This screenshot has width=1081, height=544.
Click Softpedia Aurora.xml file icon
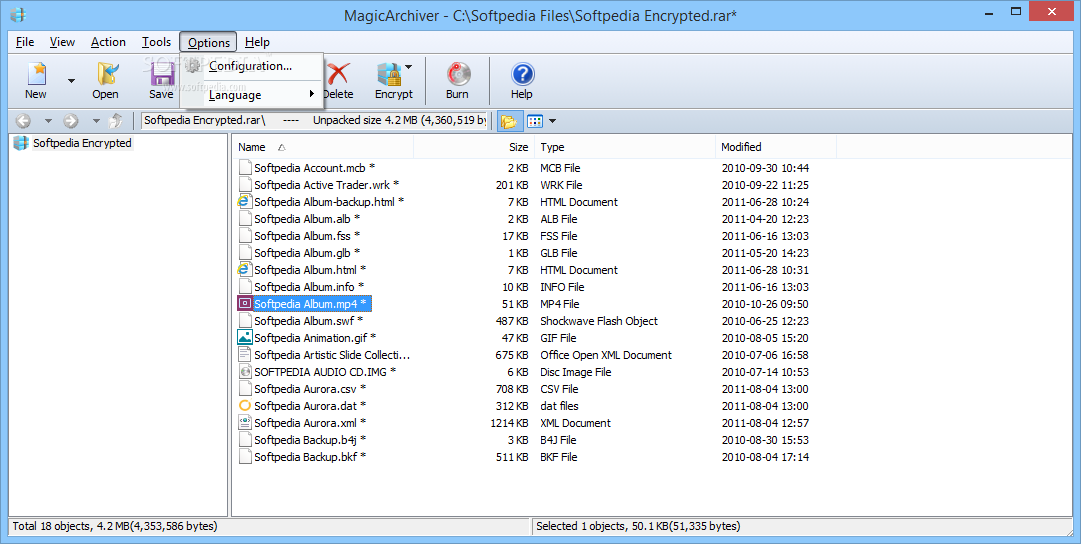(x=245, y=423)
